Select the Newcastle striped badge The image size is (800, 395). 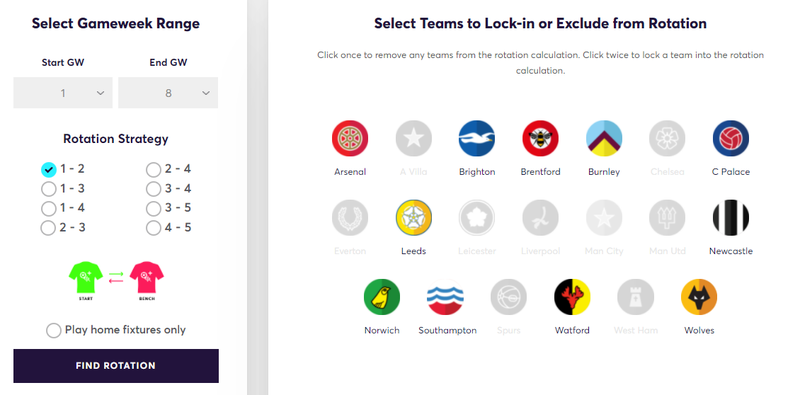pyautogui.click(x=731, y=217)
